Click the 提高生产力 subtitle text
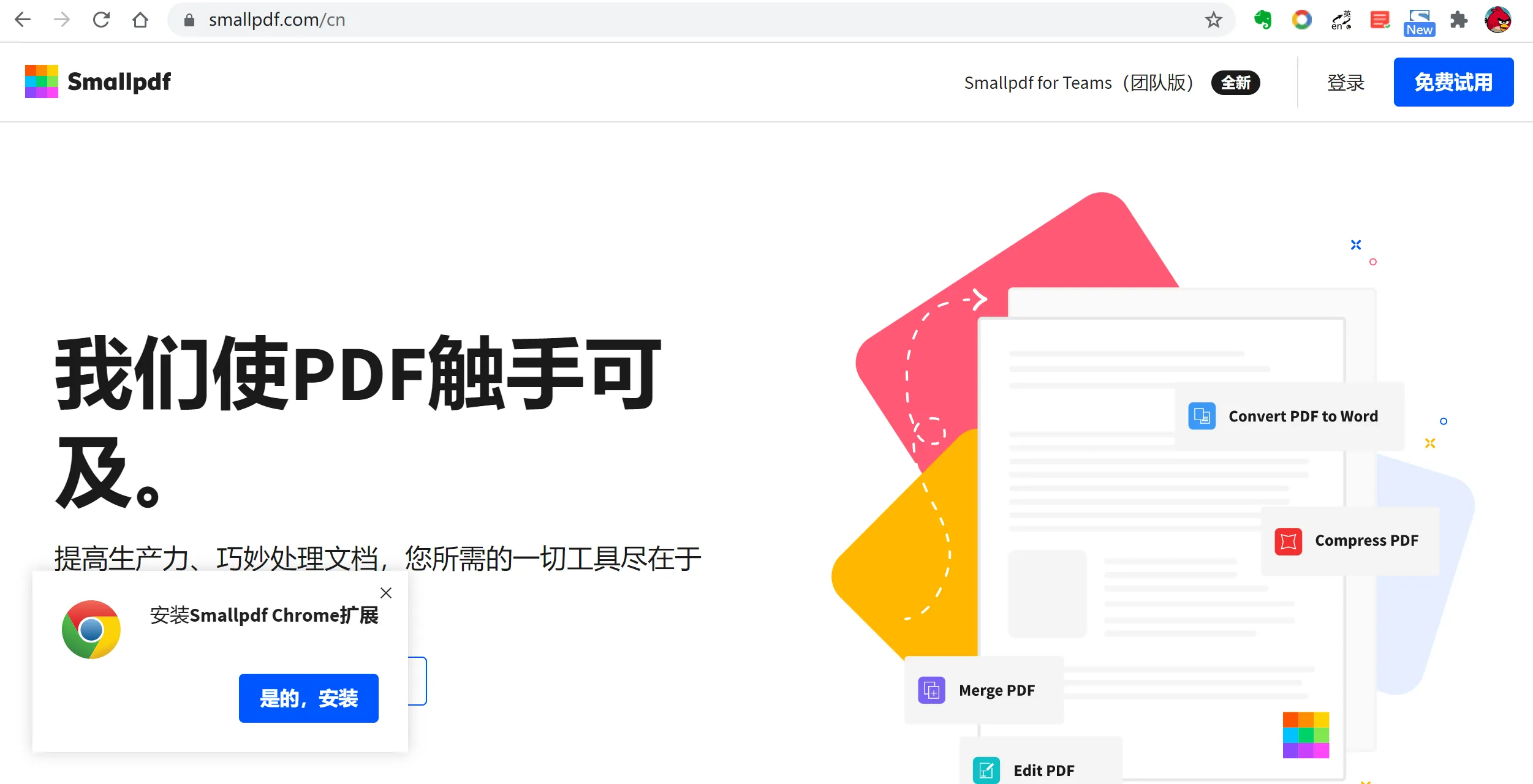The width and height of the screenshot is (1533, 784). click(x=378, y=558)
